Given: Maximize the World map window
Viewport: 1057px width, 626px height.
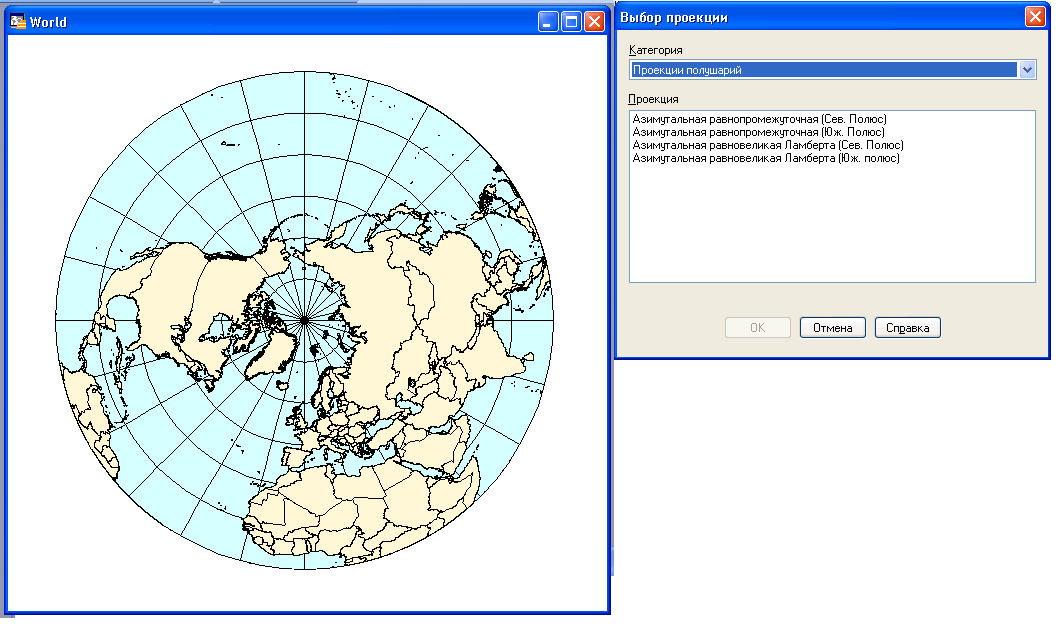Looking at the screenshot, I should coord(571,22).
